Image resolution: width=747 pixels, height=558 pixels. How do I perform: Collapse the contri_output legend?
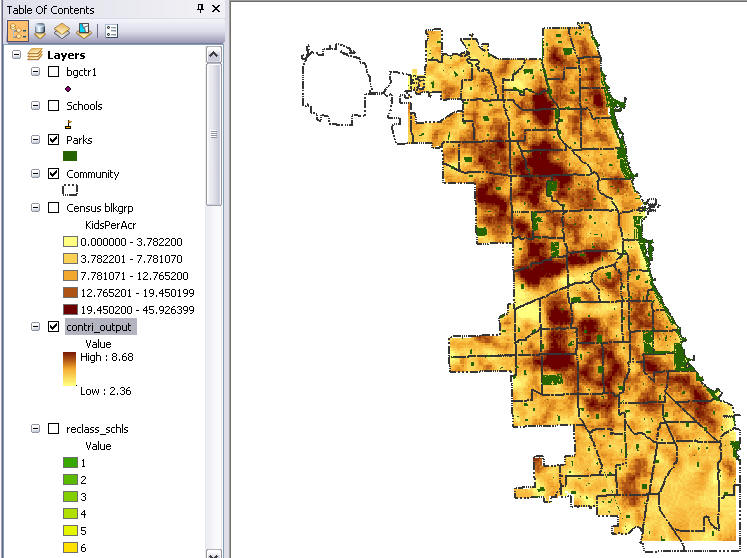click(x=35, y=327)
